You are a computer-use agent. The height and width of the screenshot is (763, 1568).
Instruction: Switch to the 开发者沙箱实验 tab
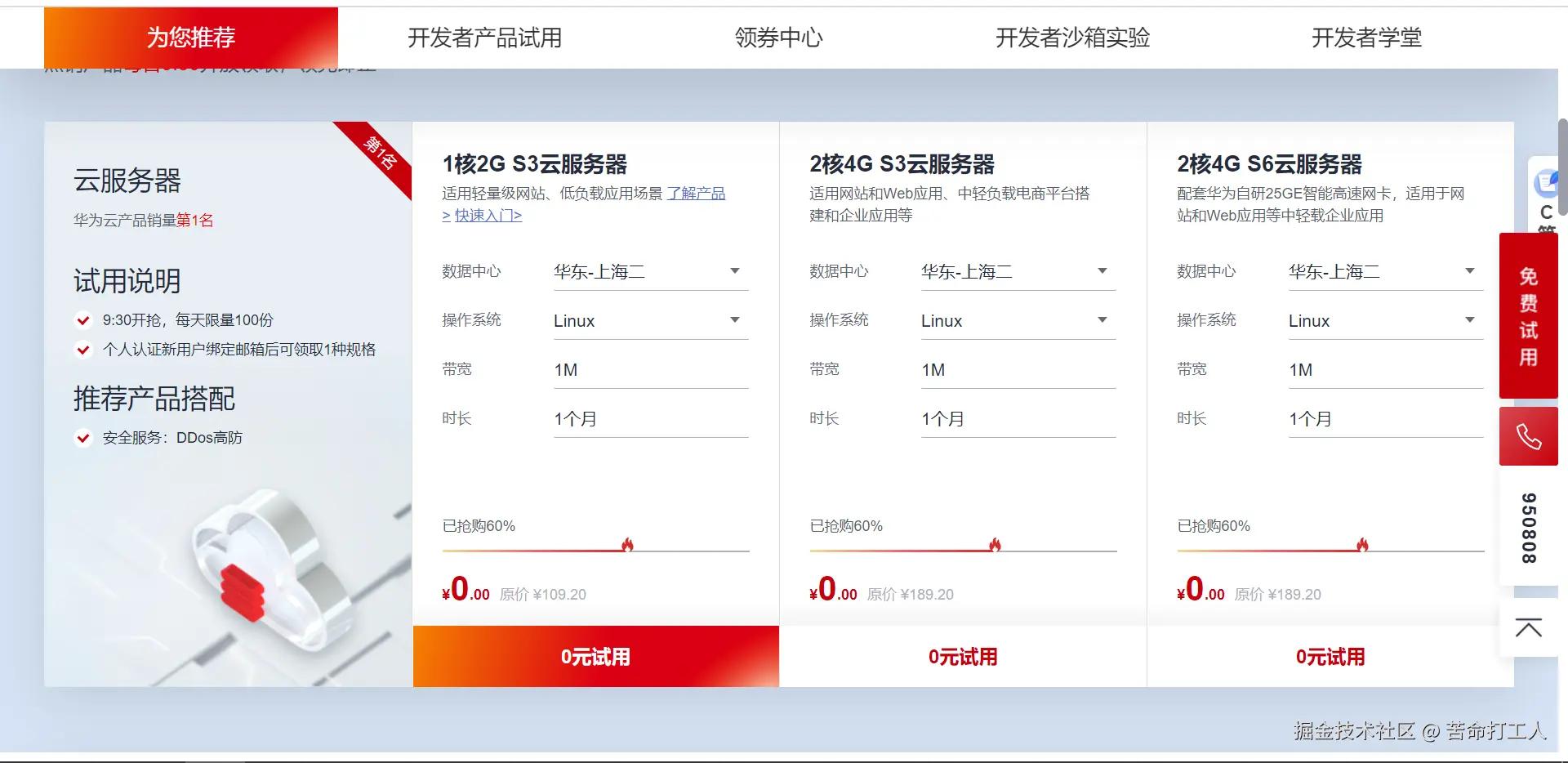pos(1072,38)
